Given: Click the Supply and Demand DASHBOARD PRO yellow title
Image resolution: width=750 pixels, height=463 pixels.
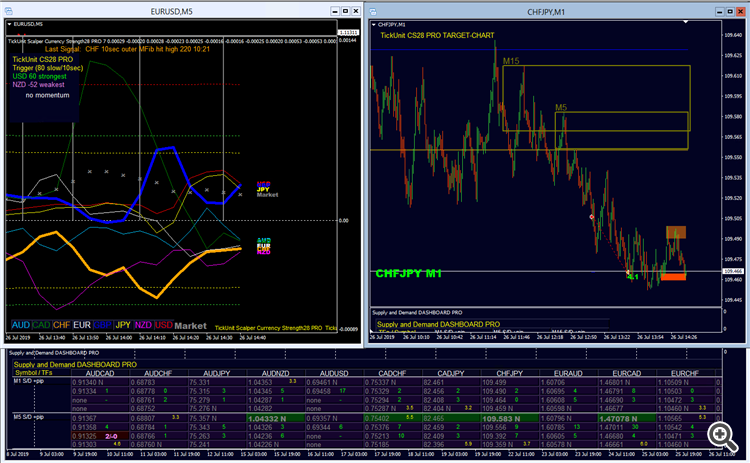Looking at the screenshot, I should pos(75,364).
